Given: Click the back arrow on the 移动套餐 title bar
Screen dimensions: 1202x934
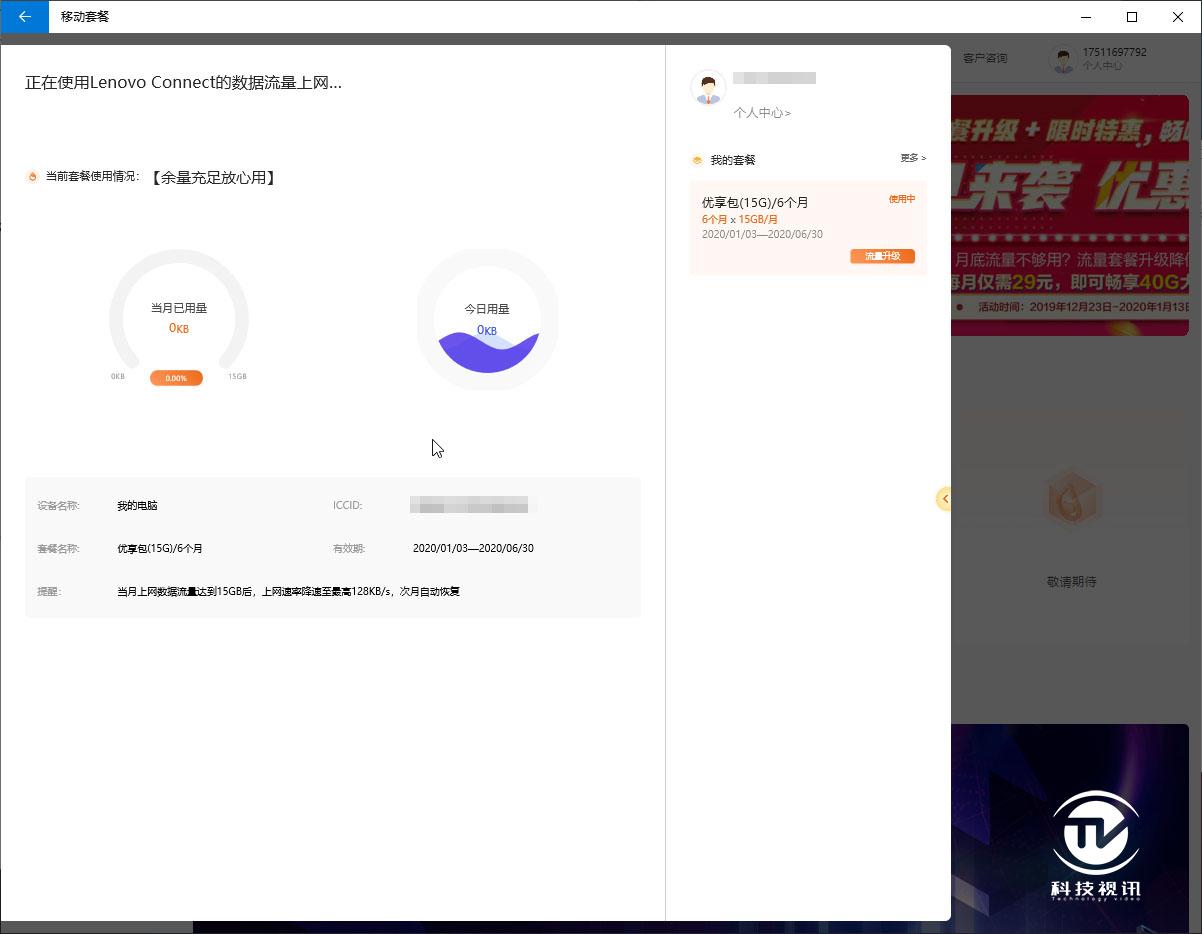Looking at the screenshot, I should tap(24, 17).
